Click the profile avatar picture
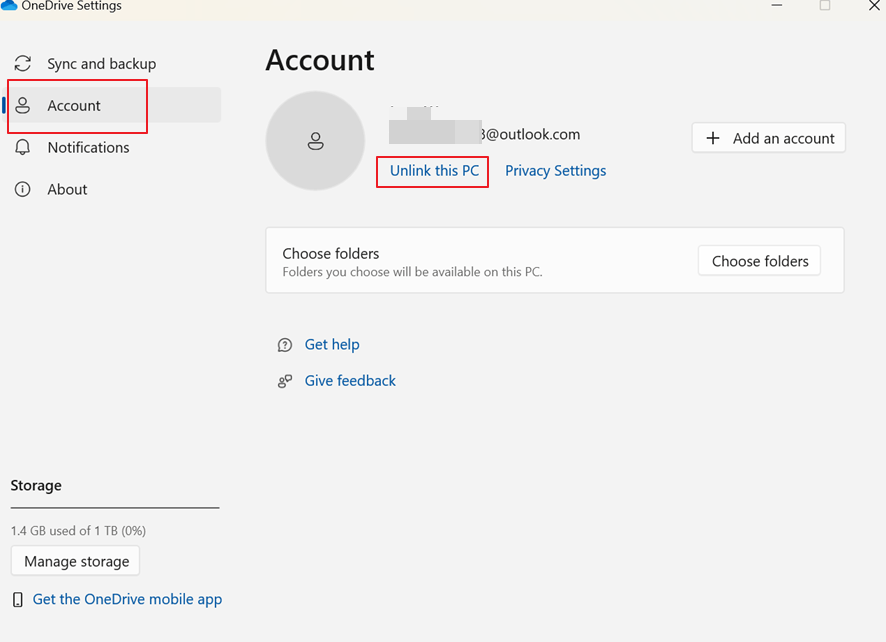The height and width of the screenshot is (642, 886). tap(315, 141)
